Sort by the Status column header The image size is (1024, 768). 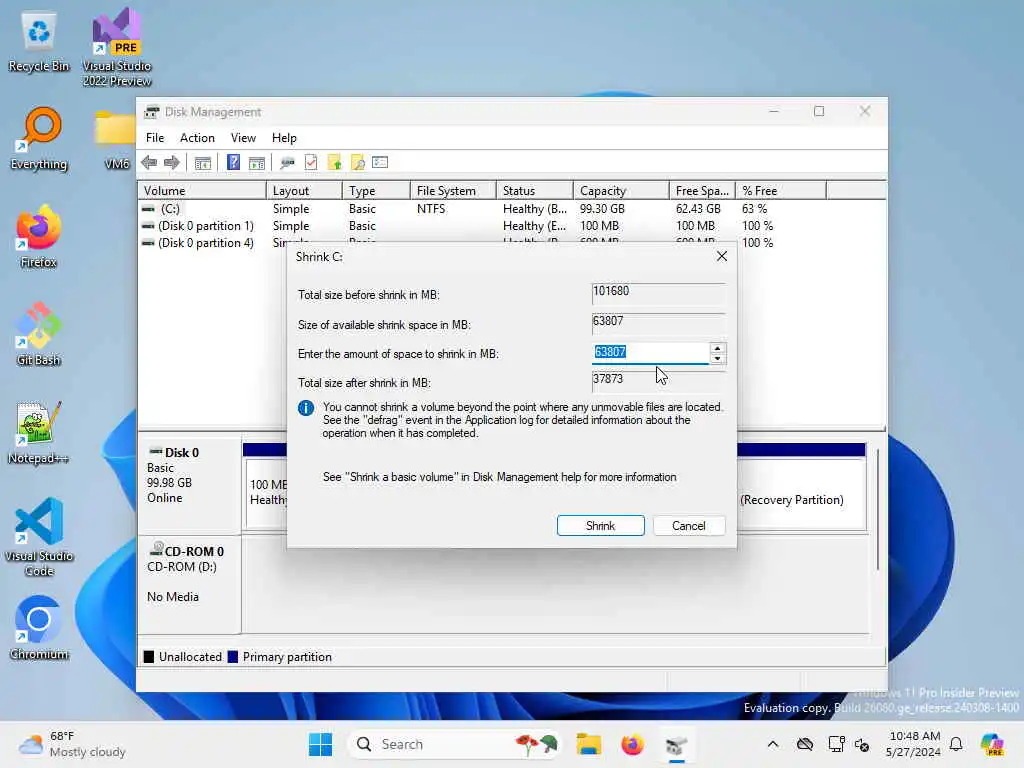click(x=535, y=191)
